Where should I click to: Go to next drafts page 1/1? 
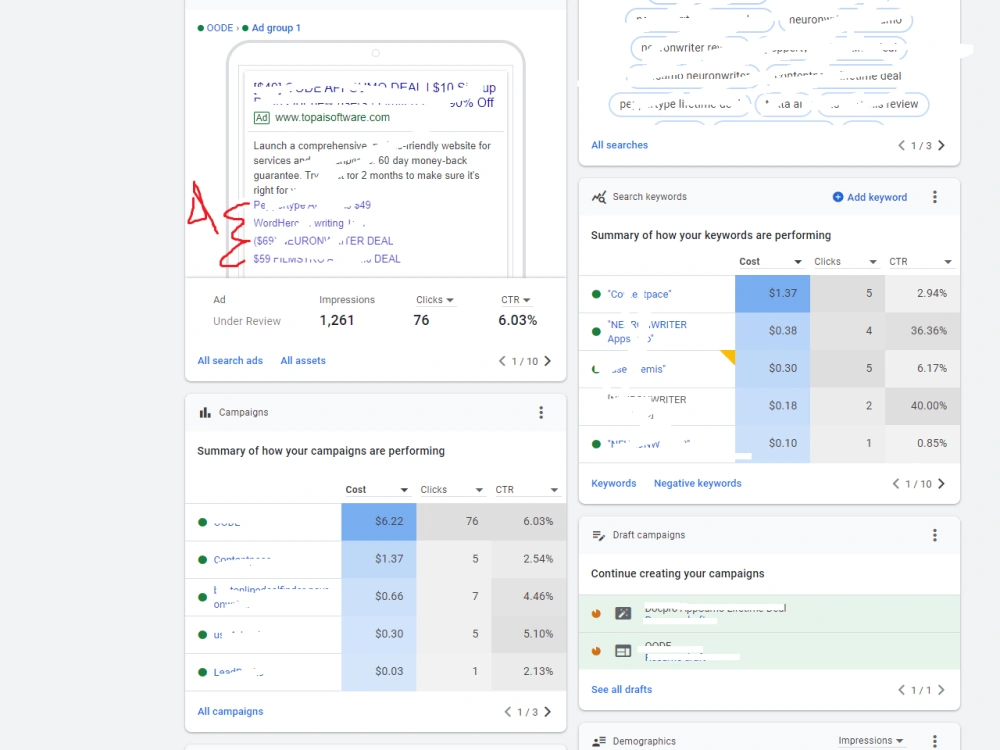tap(941, 690)
